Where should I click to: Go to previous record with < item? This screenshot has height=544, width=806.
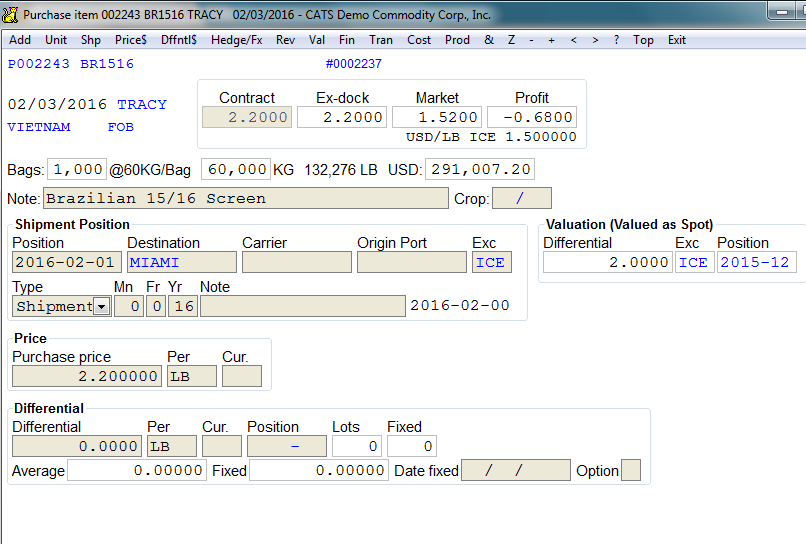click(574, 40)
